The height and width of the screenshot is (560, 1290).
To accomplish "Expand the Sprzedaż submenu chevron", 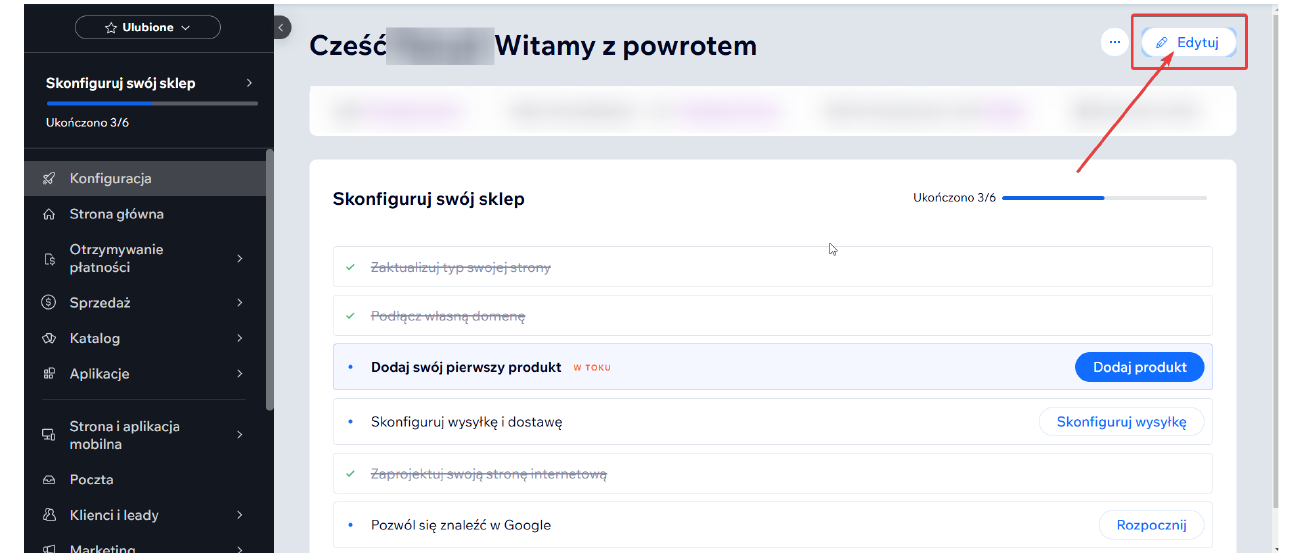I will pos(240,303).
